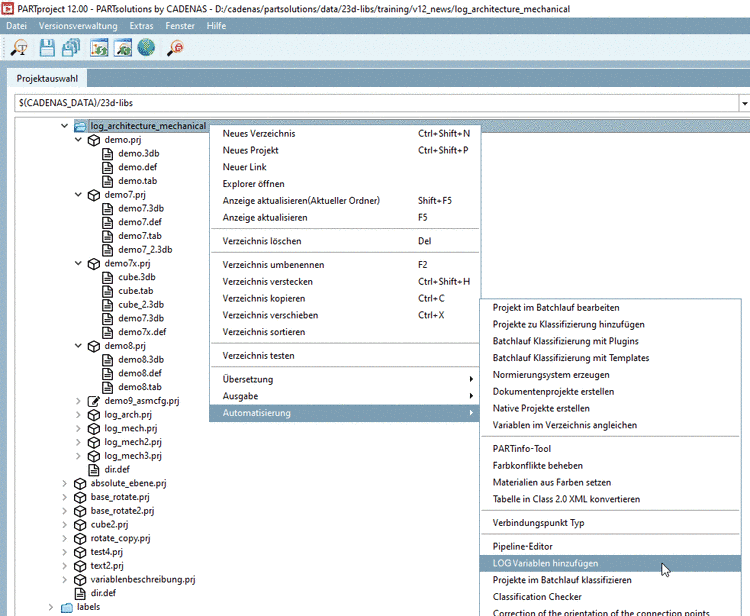750x616 pixels.
Task: Collapse the demo.prj tree node
Action: tap(78, 140)
